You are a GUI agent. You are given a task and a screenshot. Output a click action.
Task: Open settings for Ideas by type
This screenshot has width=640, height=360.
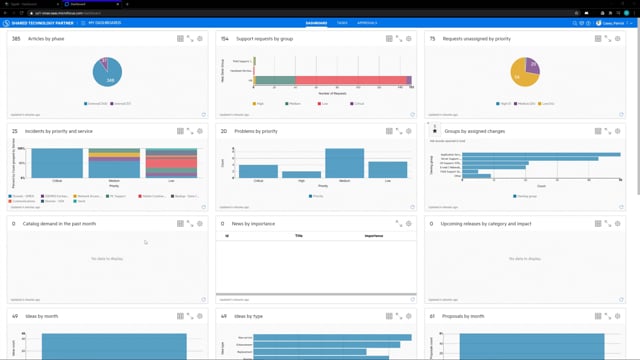(409, 316)
